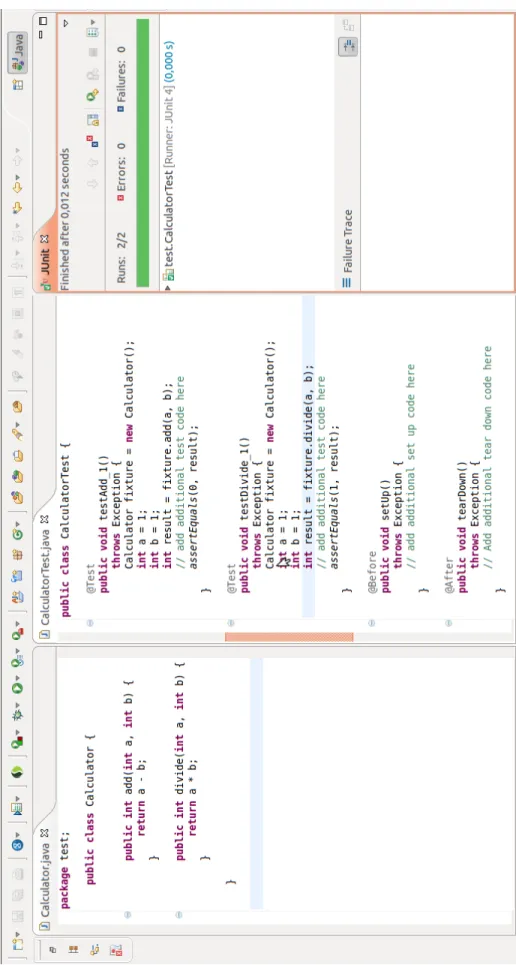Toggle Filter Stack Trace in Failure Trace bar
The width and height of the screenshot is (516, 965).
(x=349, y=46)
